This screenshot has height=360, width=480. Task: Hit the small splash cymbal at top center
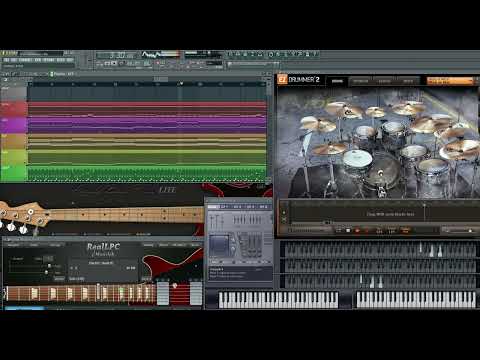[376, 112]
